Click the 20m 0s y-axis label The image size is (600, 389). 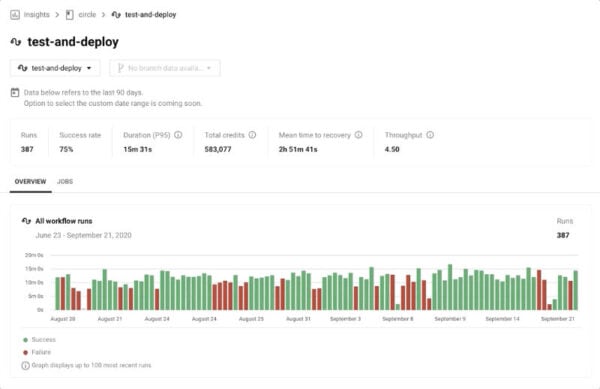(34, 255)
